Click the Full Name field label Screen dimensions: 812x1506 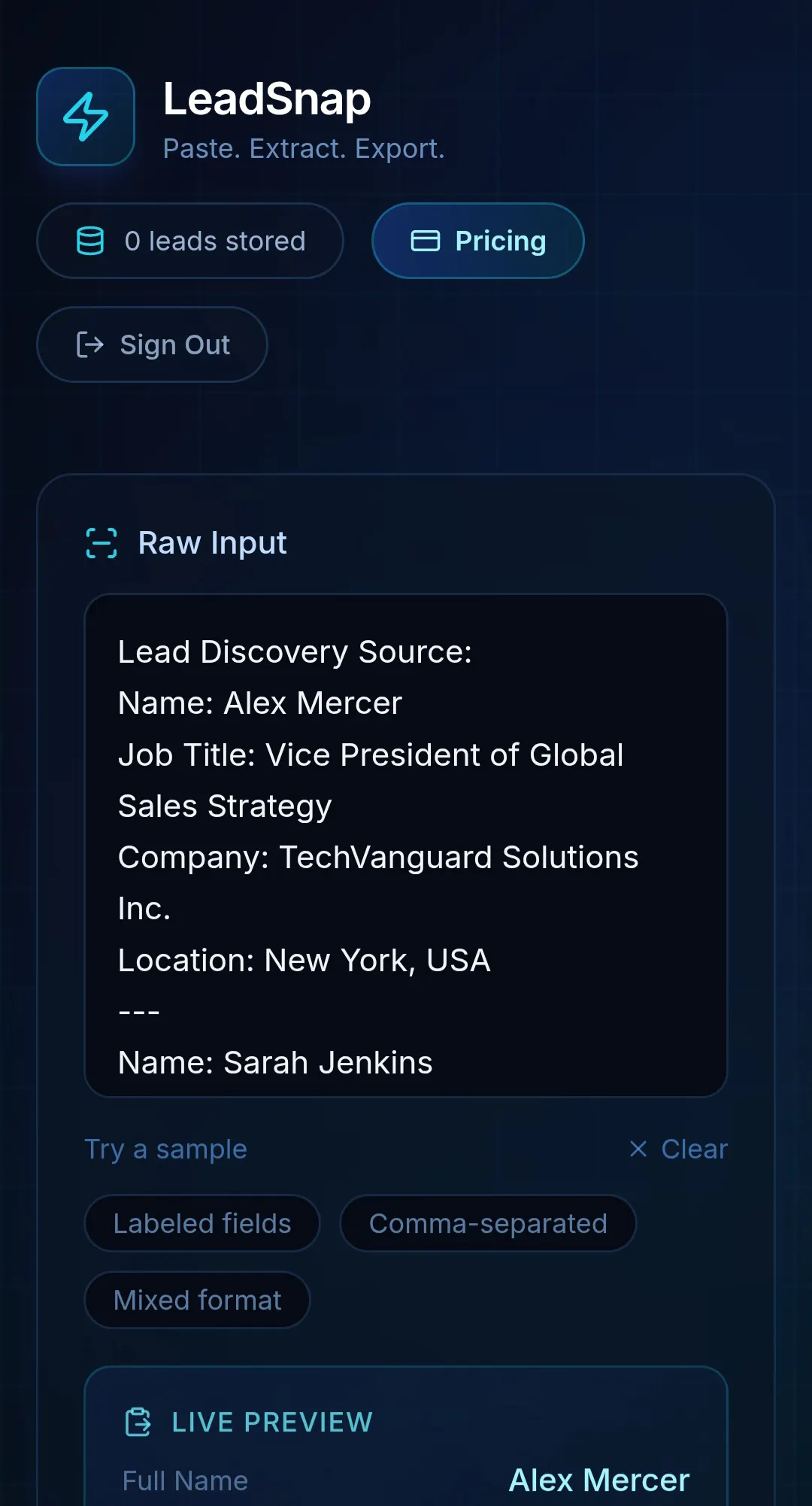(x=185, y=1480)
